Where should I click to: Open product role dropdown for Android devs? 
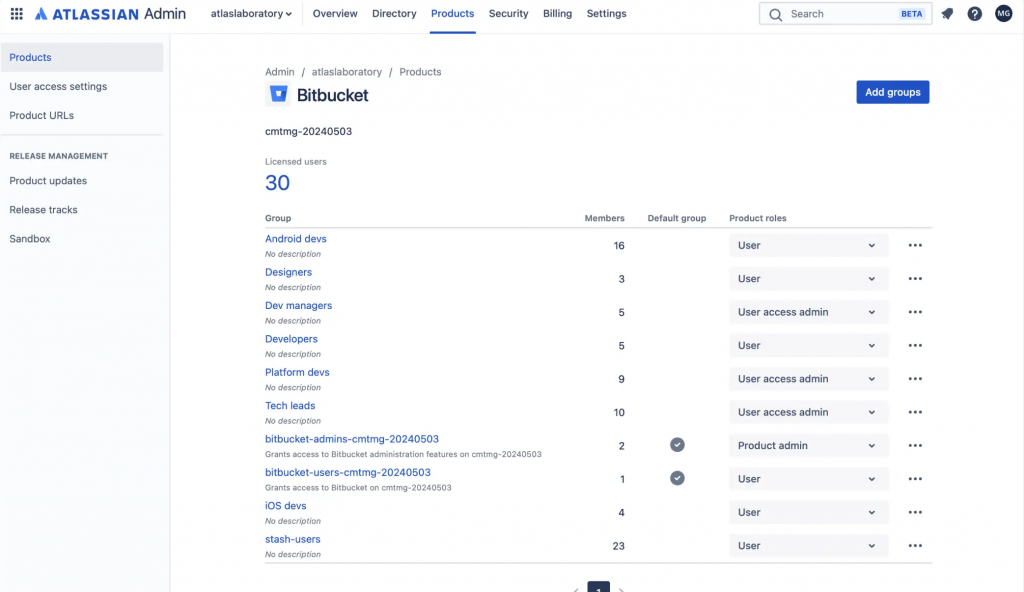tap(808, 245)
